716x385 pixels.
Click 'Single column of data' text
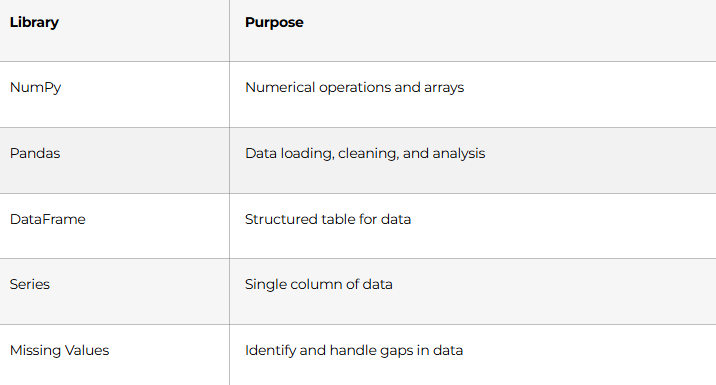pos(319,284)
